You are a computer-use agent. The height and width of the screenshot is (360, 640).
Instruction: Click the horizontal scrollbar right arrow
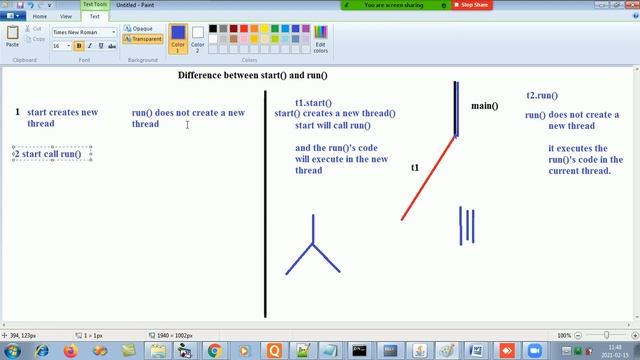(x=630, y=325)
